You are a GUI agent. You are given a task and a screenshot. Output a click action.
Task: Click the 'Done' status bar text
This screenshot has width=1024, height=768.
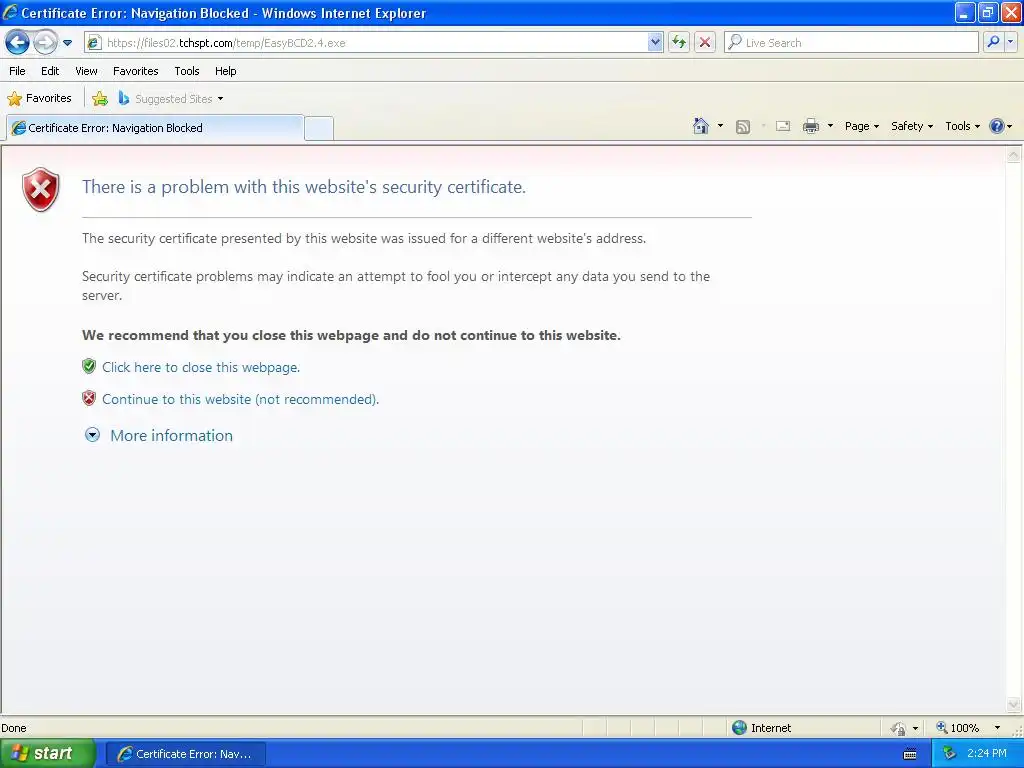pos(14,728)
